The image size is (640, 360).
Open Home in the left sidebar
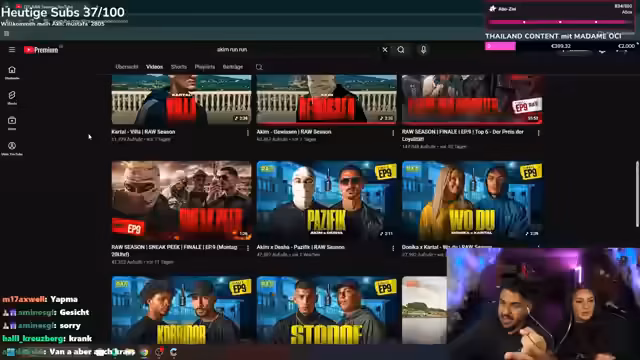click(x=12, y=72)
